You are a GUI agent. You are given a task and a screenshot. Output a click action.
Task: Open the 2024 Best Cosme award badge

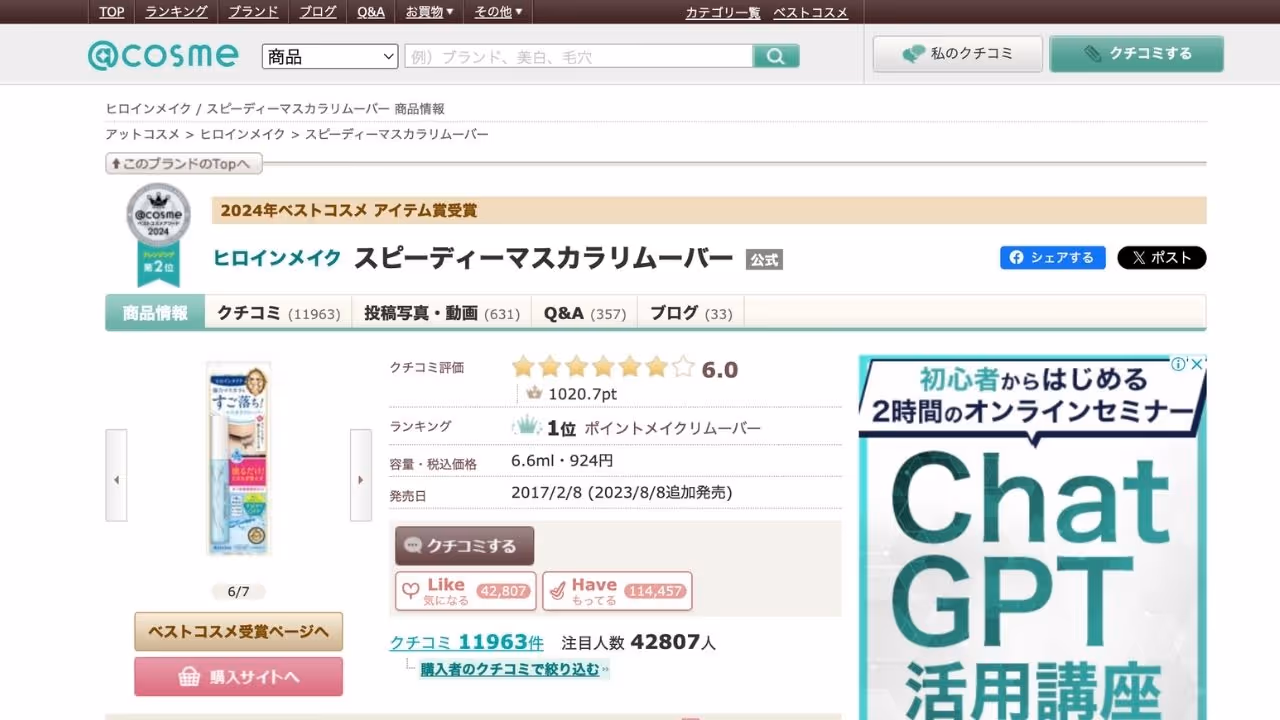pyautogui.click(x=158, y=235)
